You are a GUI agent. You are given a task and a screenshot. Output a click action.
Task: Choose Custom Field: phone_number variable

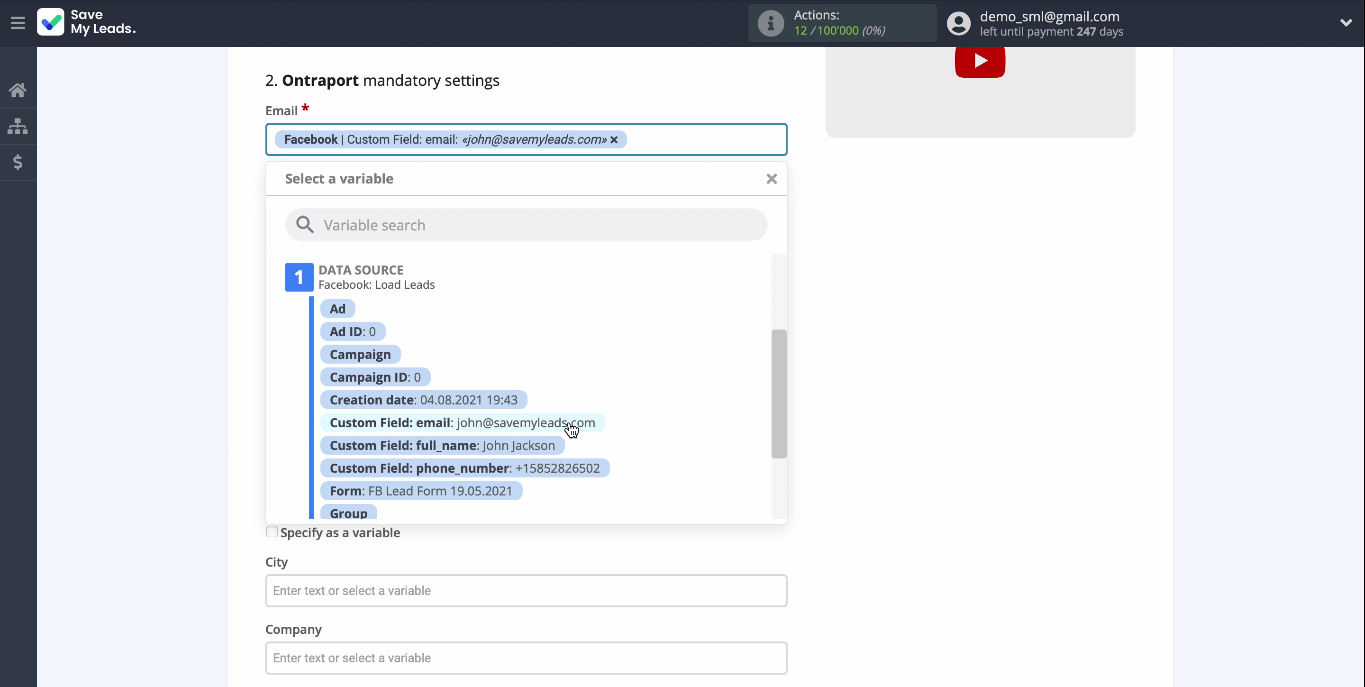465,469
